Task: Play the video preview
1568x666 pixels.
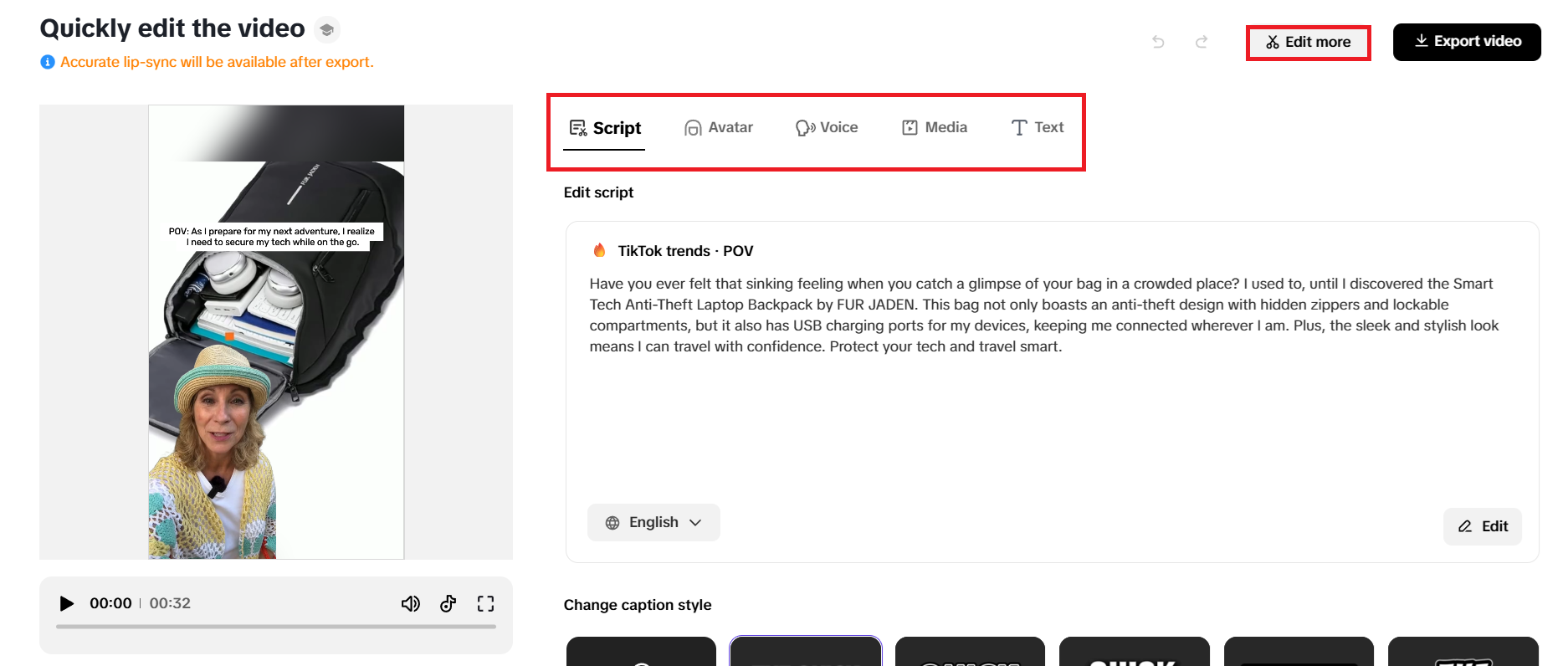Action: pyautogui.click(x=67, y=603)
